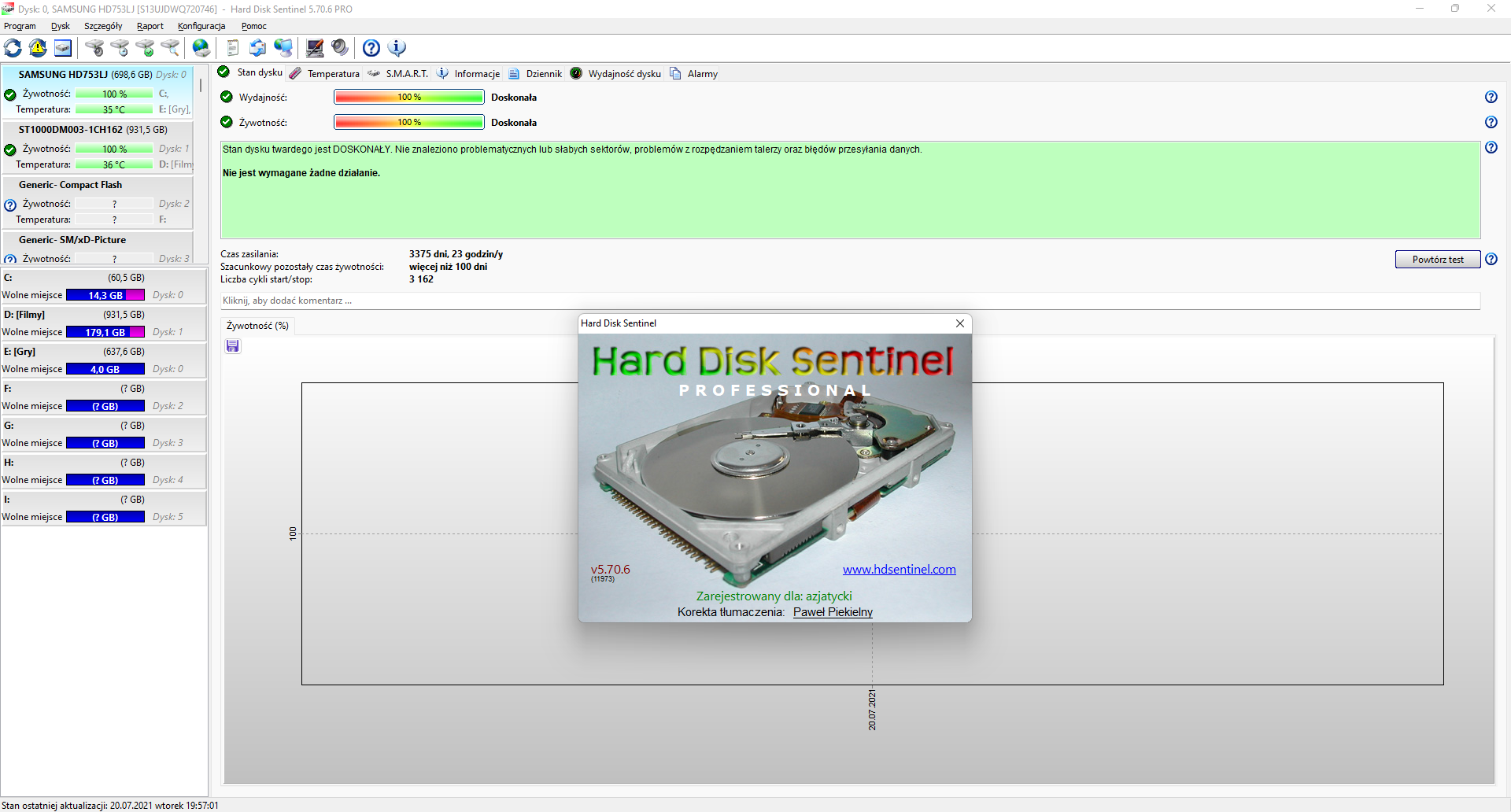Open the Program menu
The height and width of the screenshot is (812, 1511).
20,26
